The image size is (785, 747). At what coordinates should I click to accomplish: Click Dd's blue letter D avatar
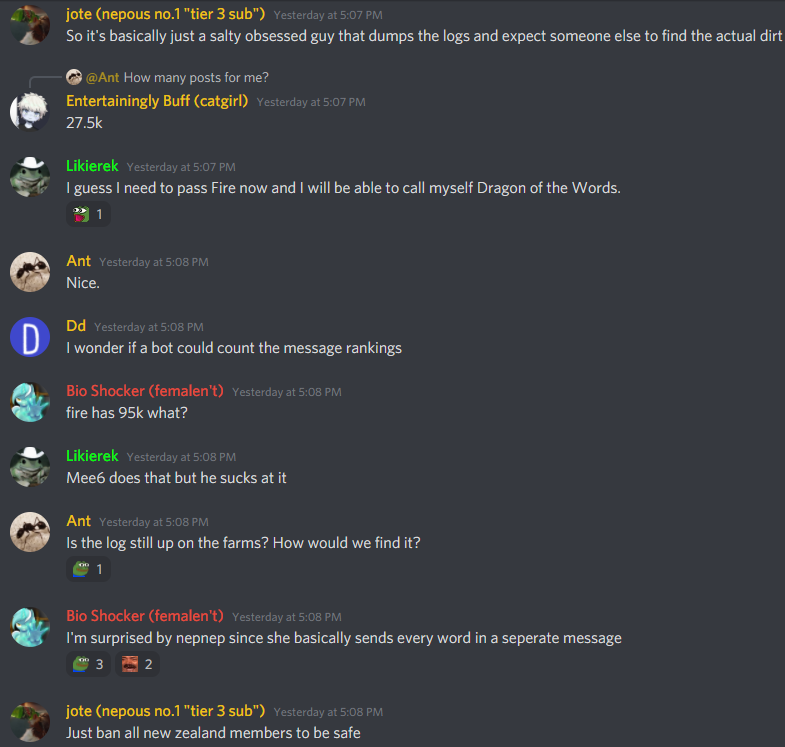(30, 337)
